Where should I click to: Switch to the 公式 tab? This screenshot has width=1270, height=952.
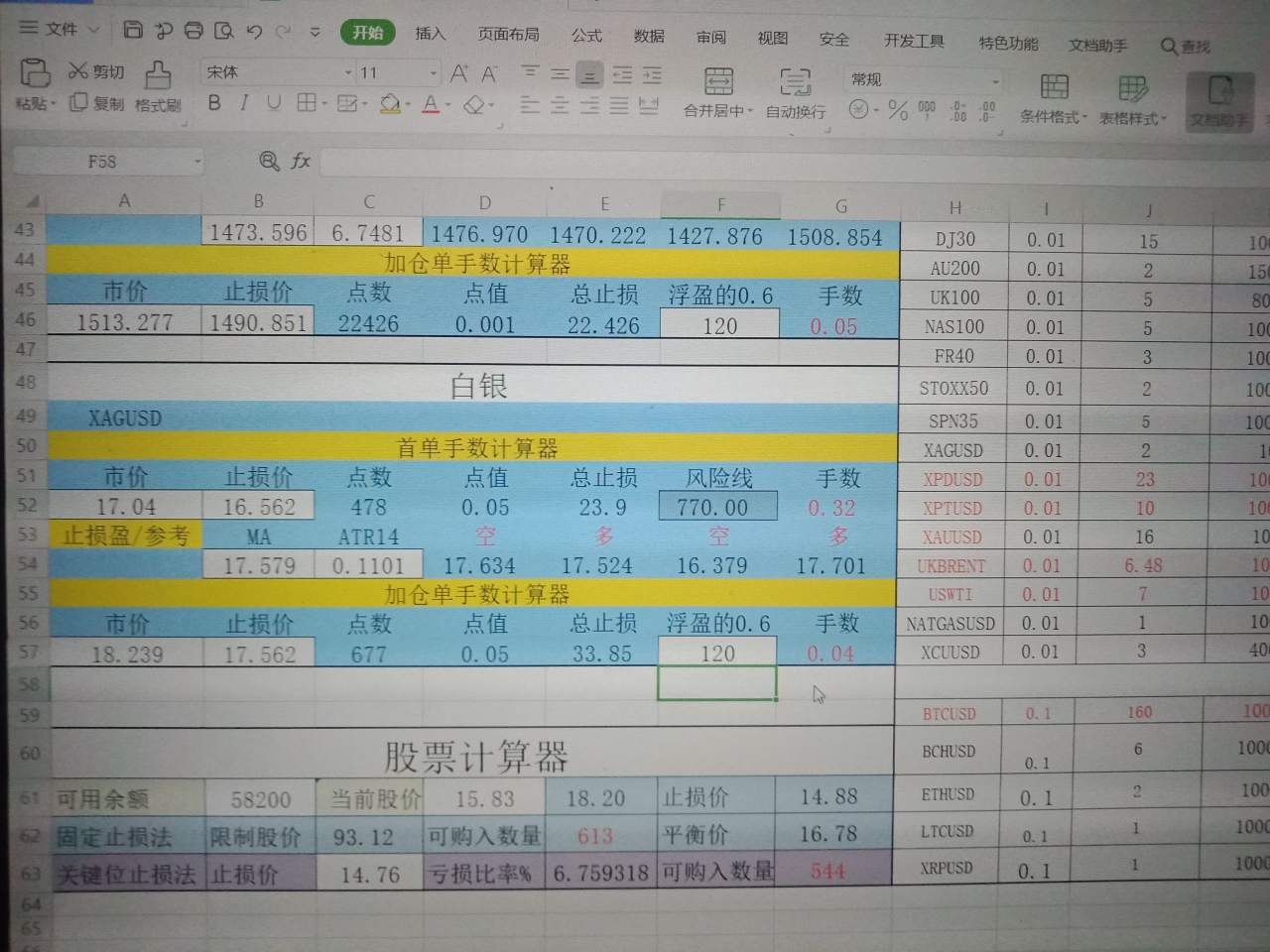tap(586, 35)
